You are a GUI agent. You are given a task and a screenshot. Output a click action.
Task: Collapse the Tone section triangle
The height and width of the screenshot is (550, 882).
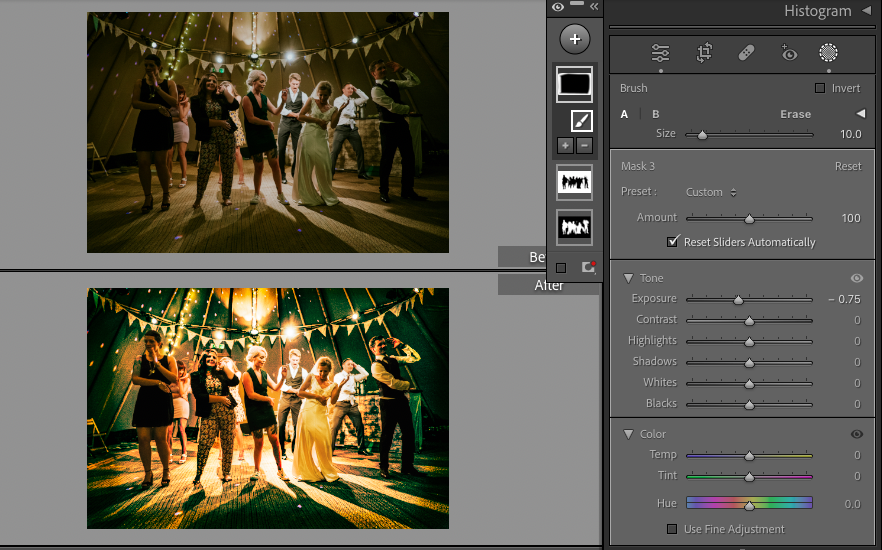(x=628, y=278)
